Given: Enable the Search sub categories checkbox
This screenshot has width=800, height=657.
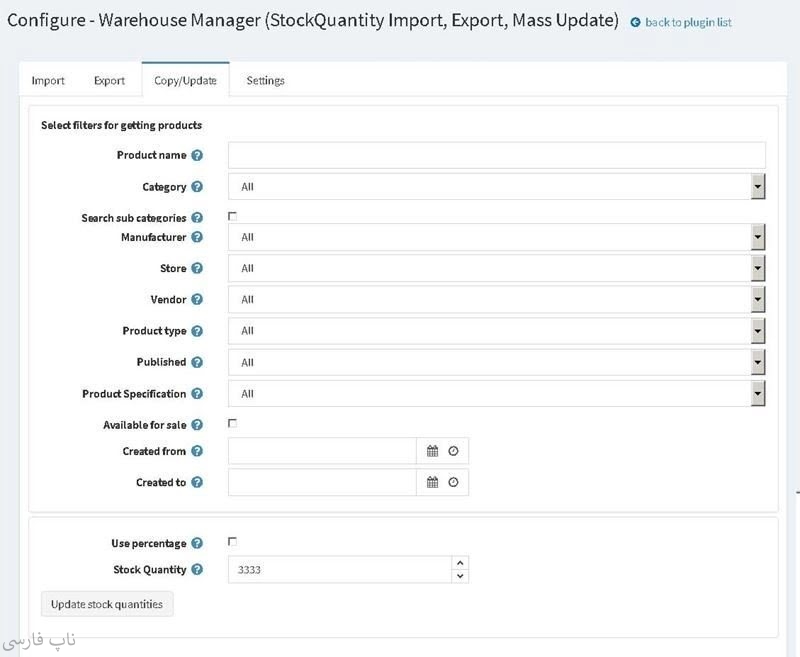Looking at the screenshot, I should (232, 216).
